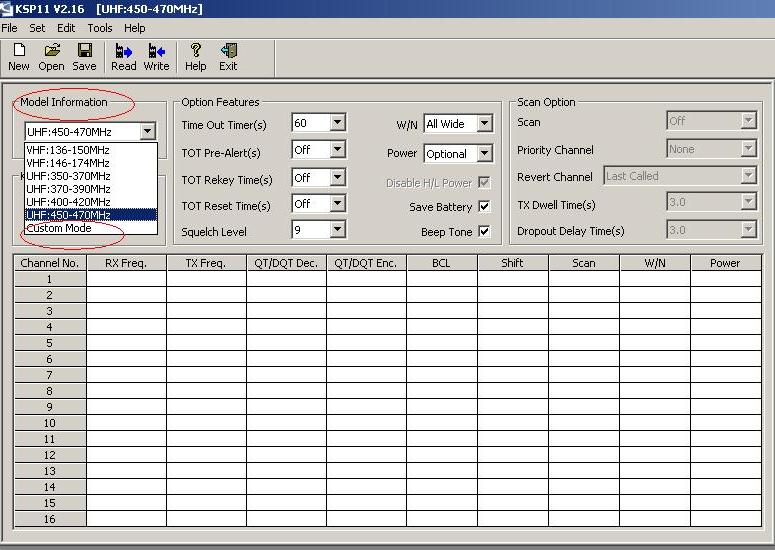Select UHF:370-390MHz from list

(x=91, y=189)
